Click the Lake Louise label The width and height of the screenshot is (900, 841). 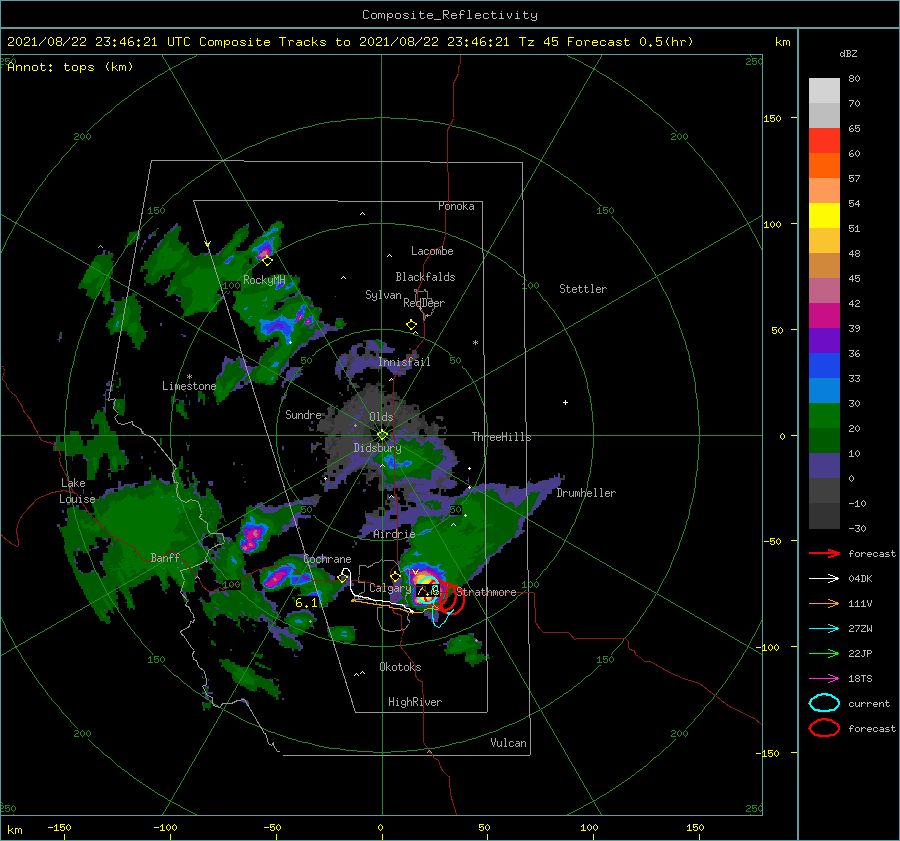tap(77, 491)
